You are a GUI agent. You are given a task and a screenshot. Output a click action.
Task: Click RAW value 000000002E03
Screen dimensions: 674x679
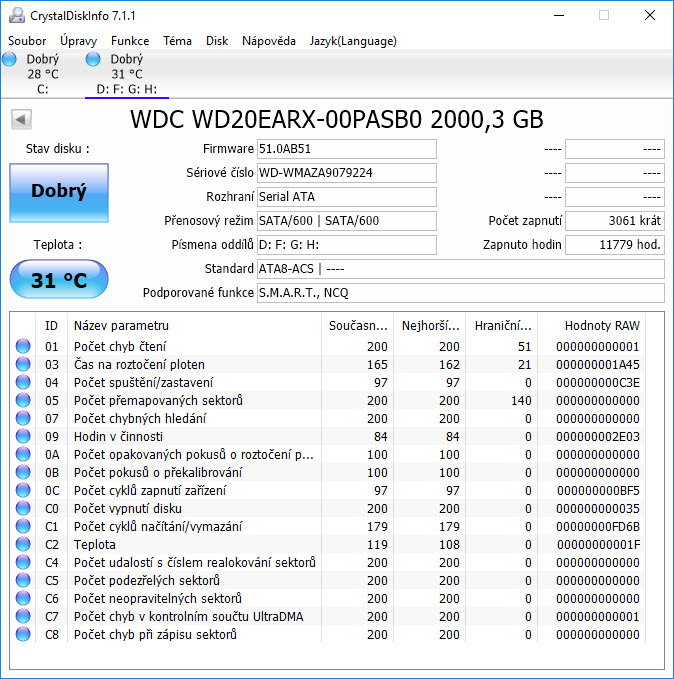tap(598, 436)
